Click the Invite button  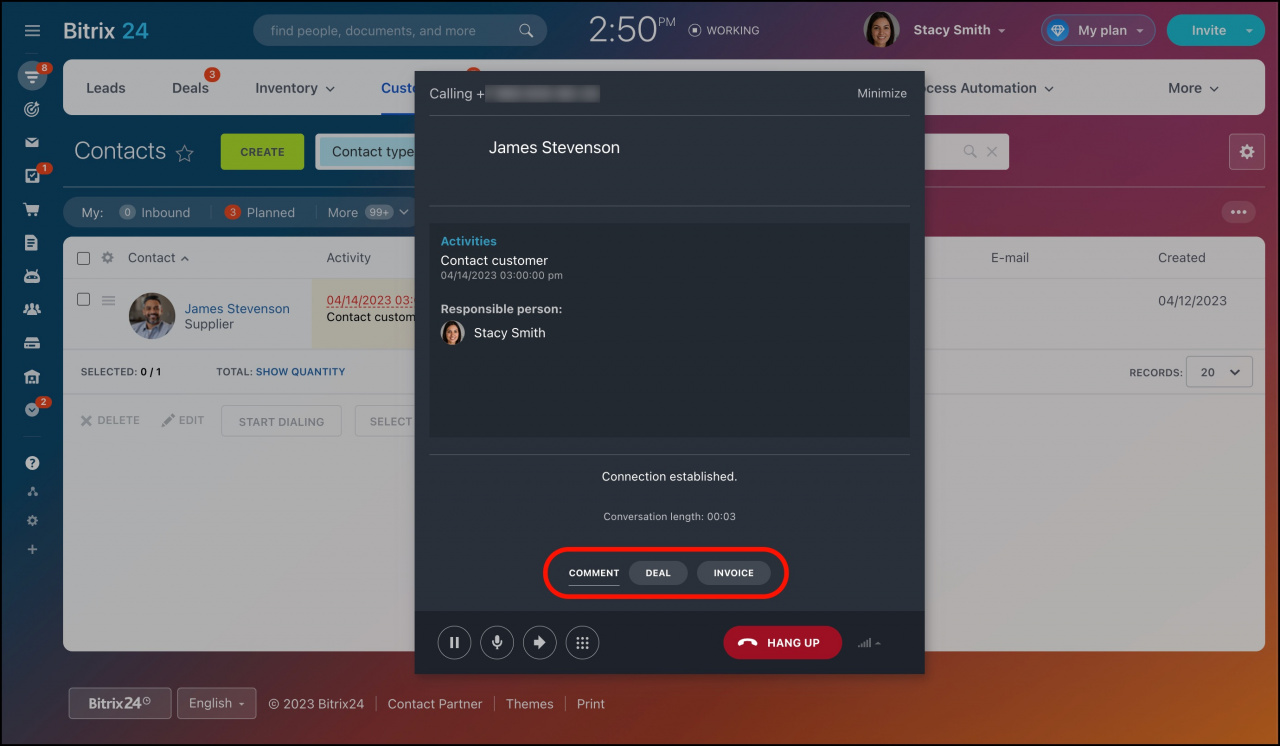1208,31
